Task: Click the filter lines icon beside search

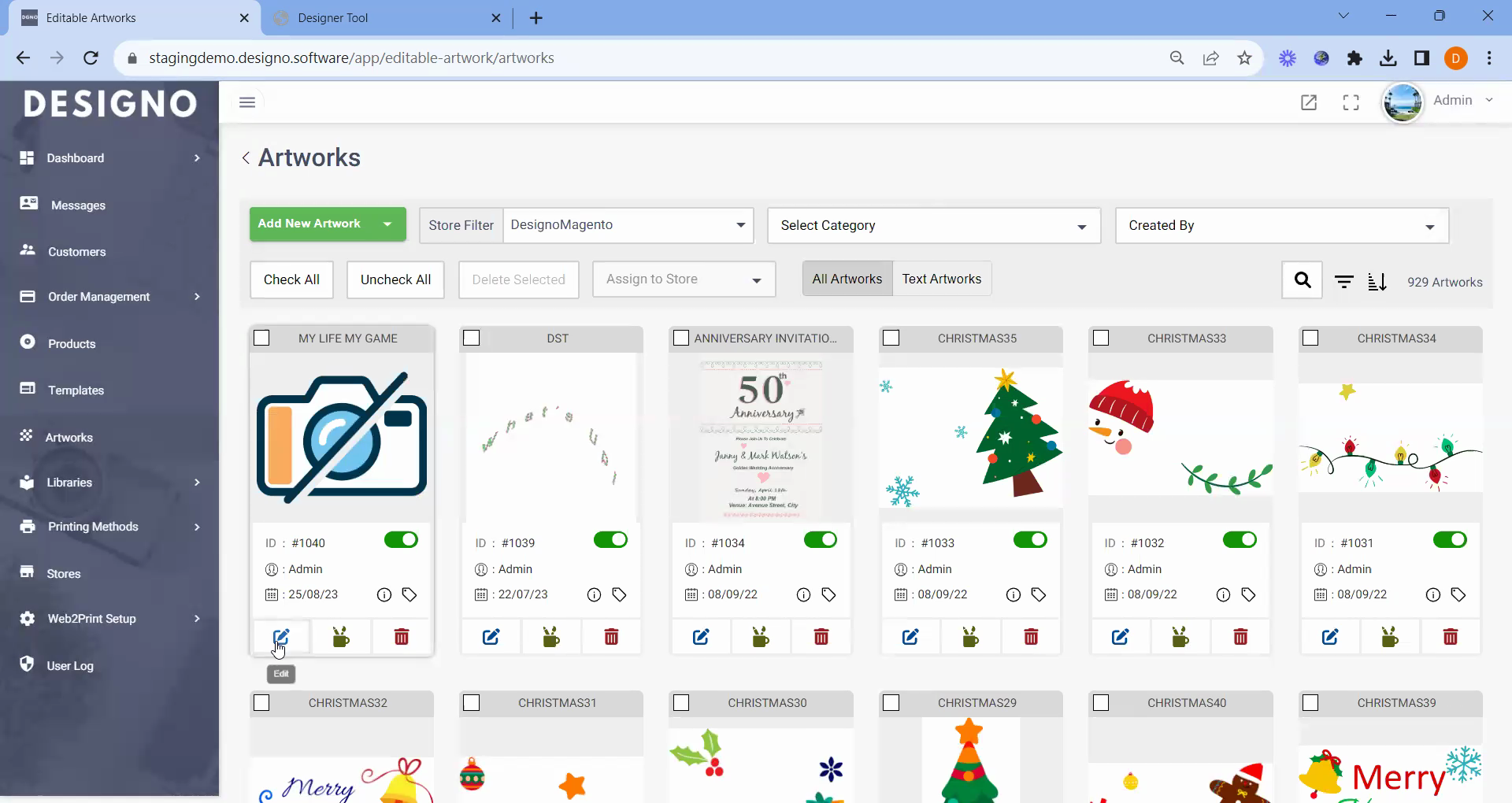Action: click(x=1343, y=282)
